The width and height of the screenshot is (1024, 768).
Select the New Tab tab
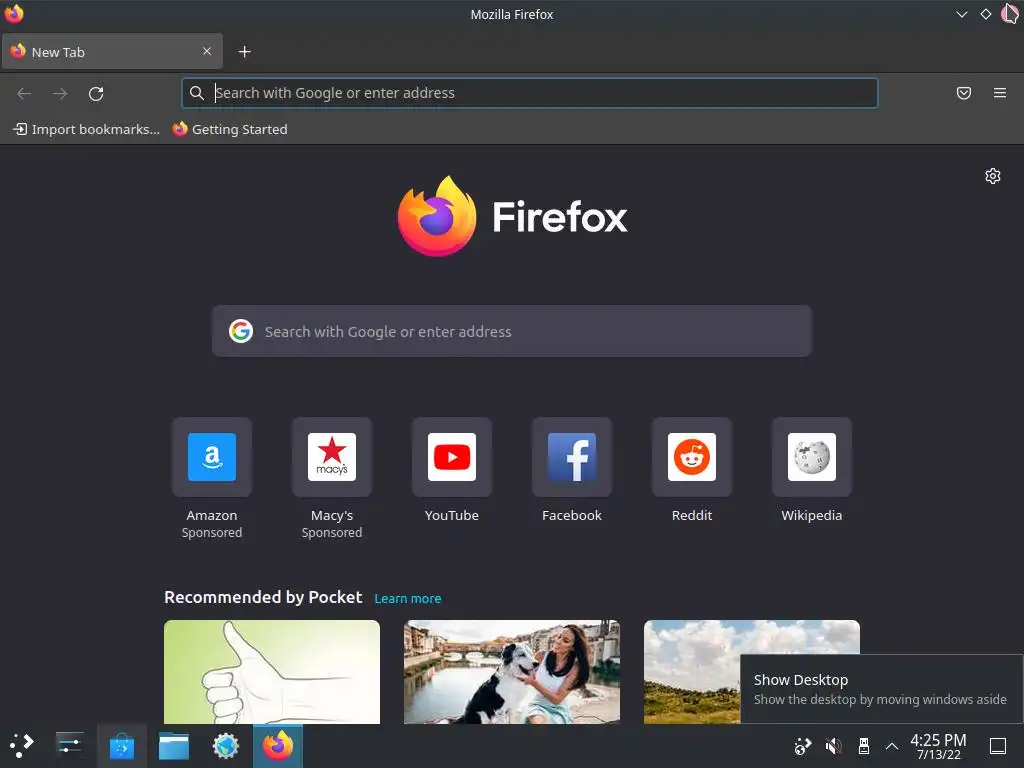click(112, 52)
